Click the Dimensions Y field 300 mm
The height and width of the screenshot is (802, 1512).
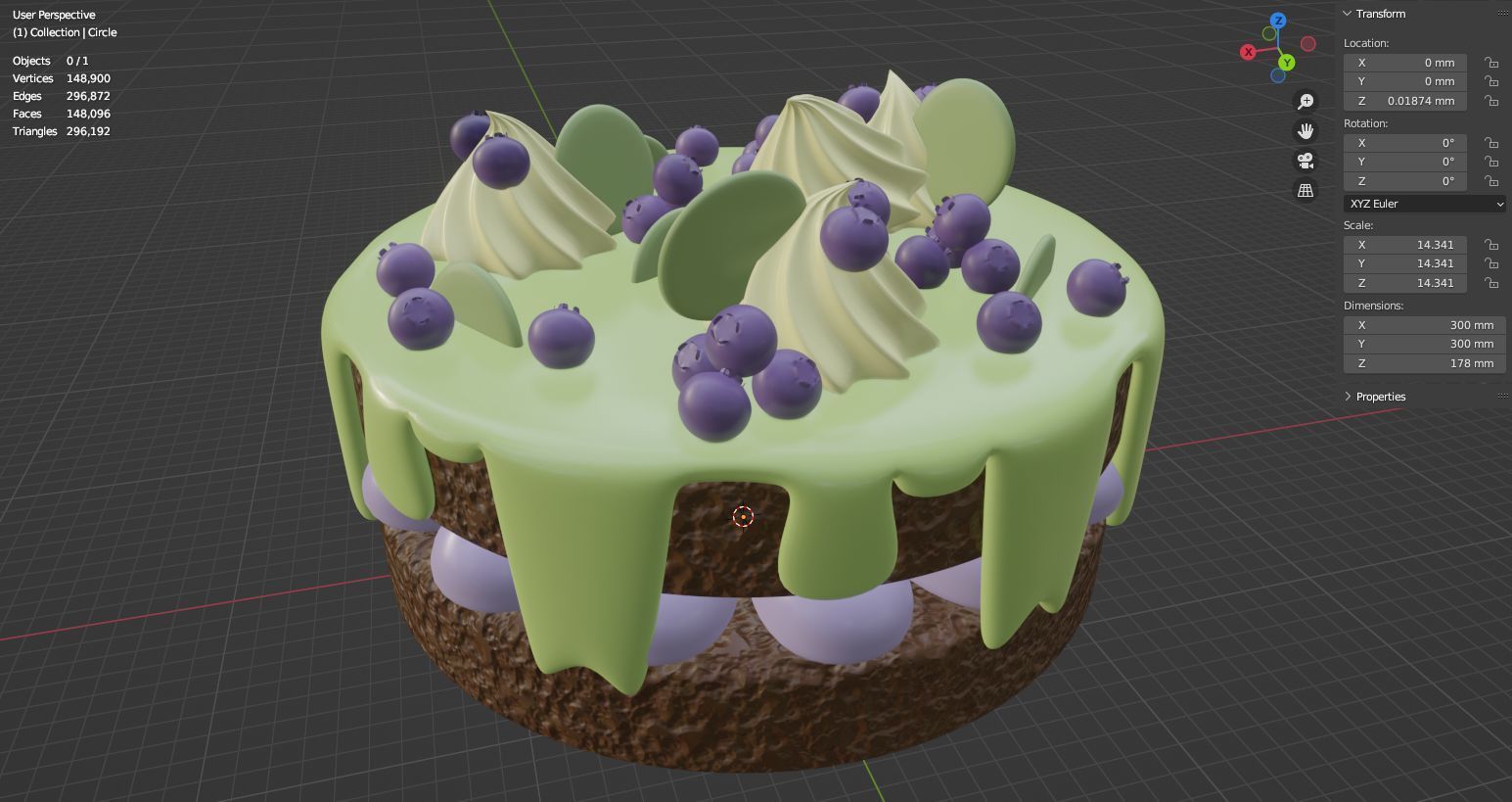click(x=1425, y=344)
